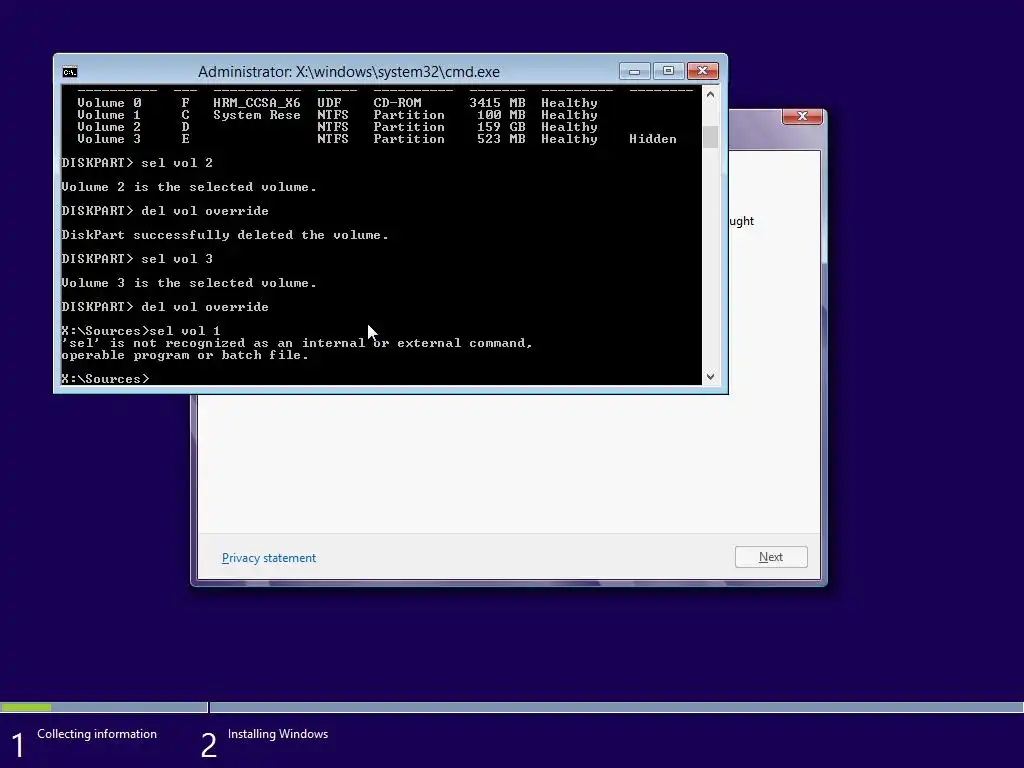Click the 'UDF' file system entry
The height and width of the screenshot is (768, 1024).
click(329, 103)
